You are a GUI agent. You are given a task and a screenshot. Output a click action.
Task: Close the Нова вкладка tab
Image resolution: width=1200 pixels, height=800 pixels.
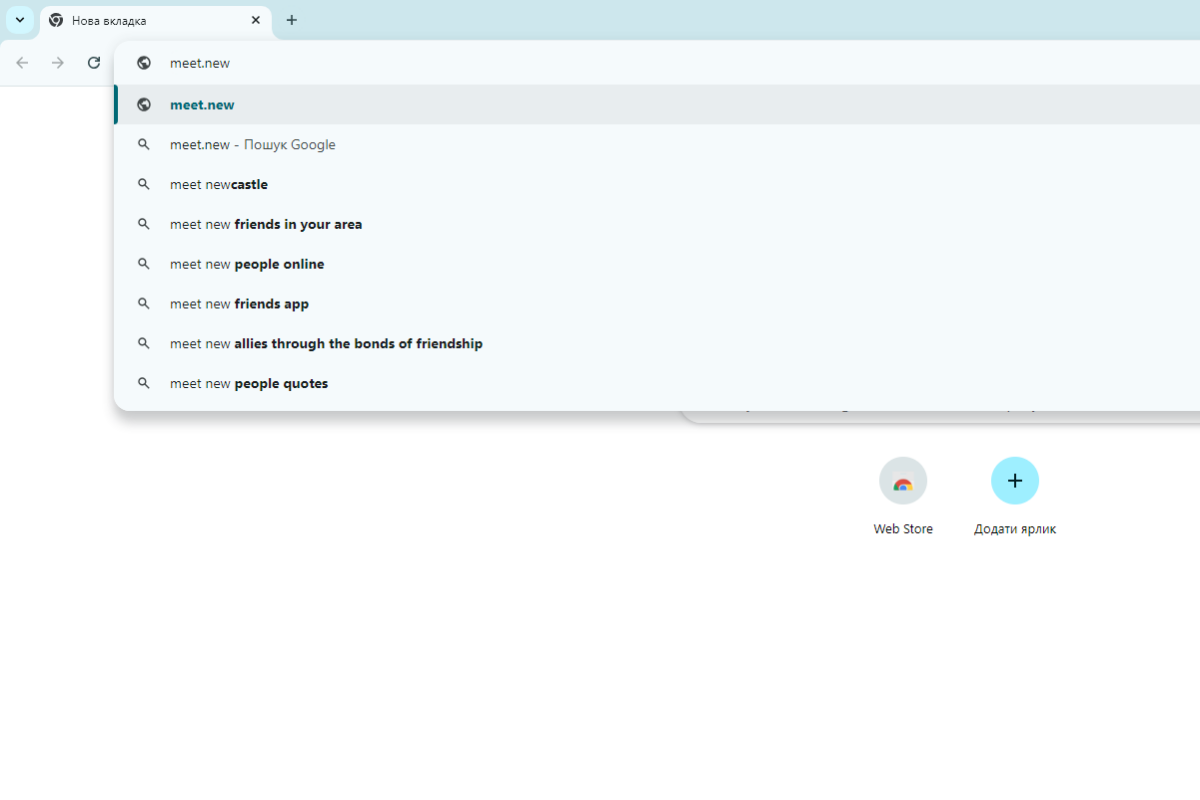tap(256, 20)
